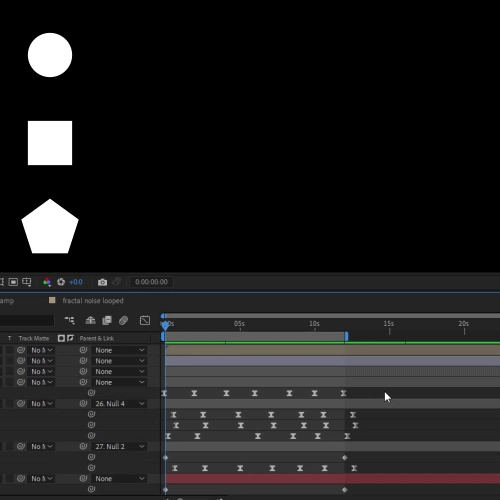Open the Composition Mini-Flowchart icon
The height and width of the screenshot is (500, 500).
coord(69,321)
